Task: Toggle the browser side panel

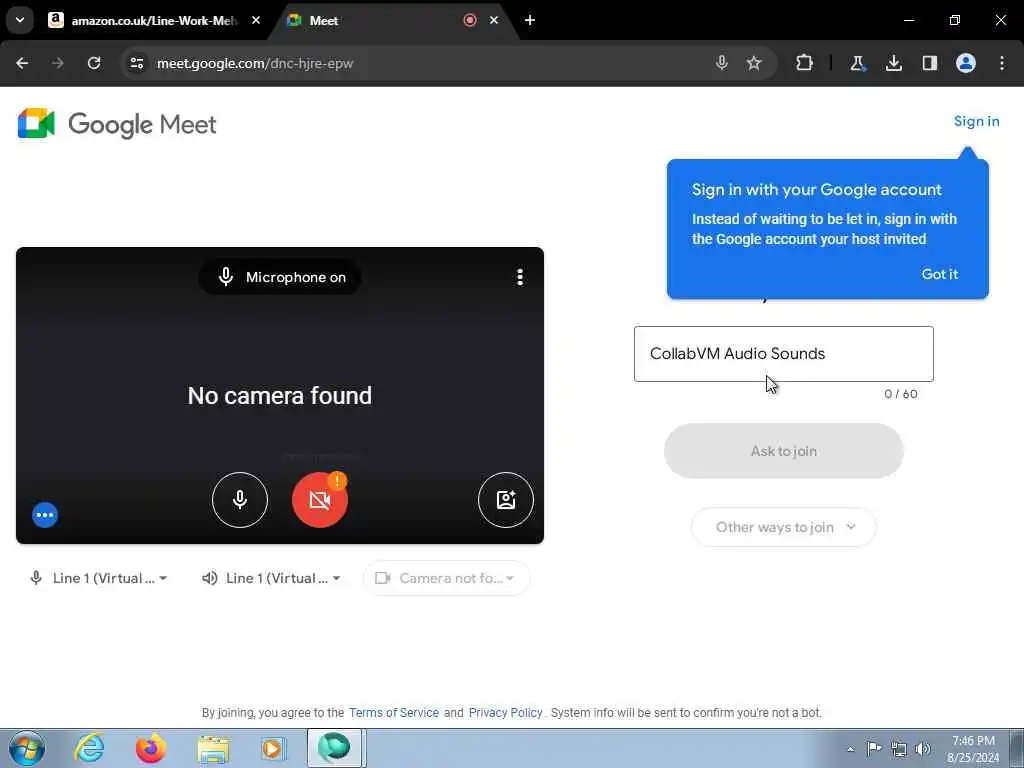Action: (x=929, y=63)
